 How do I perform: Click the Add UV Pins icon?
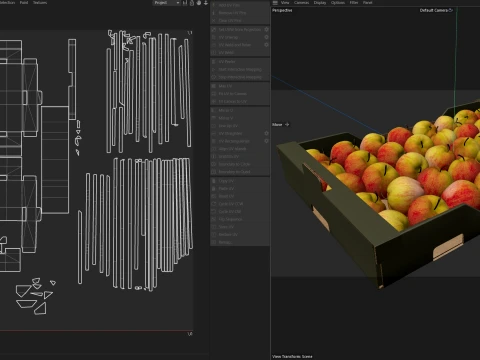214,5
